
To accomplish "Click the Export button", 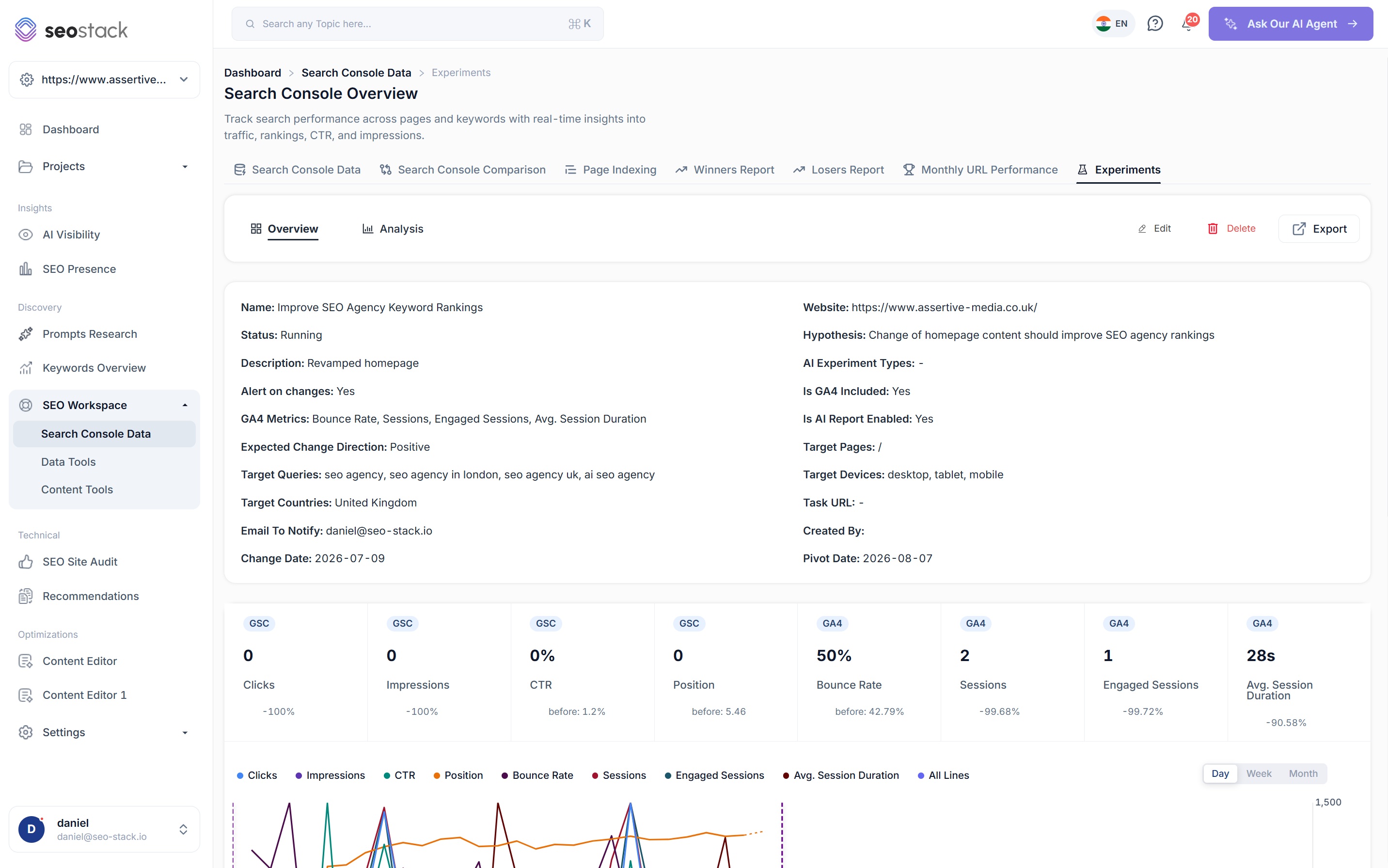I will pos(1319,229).
